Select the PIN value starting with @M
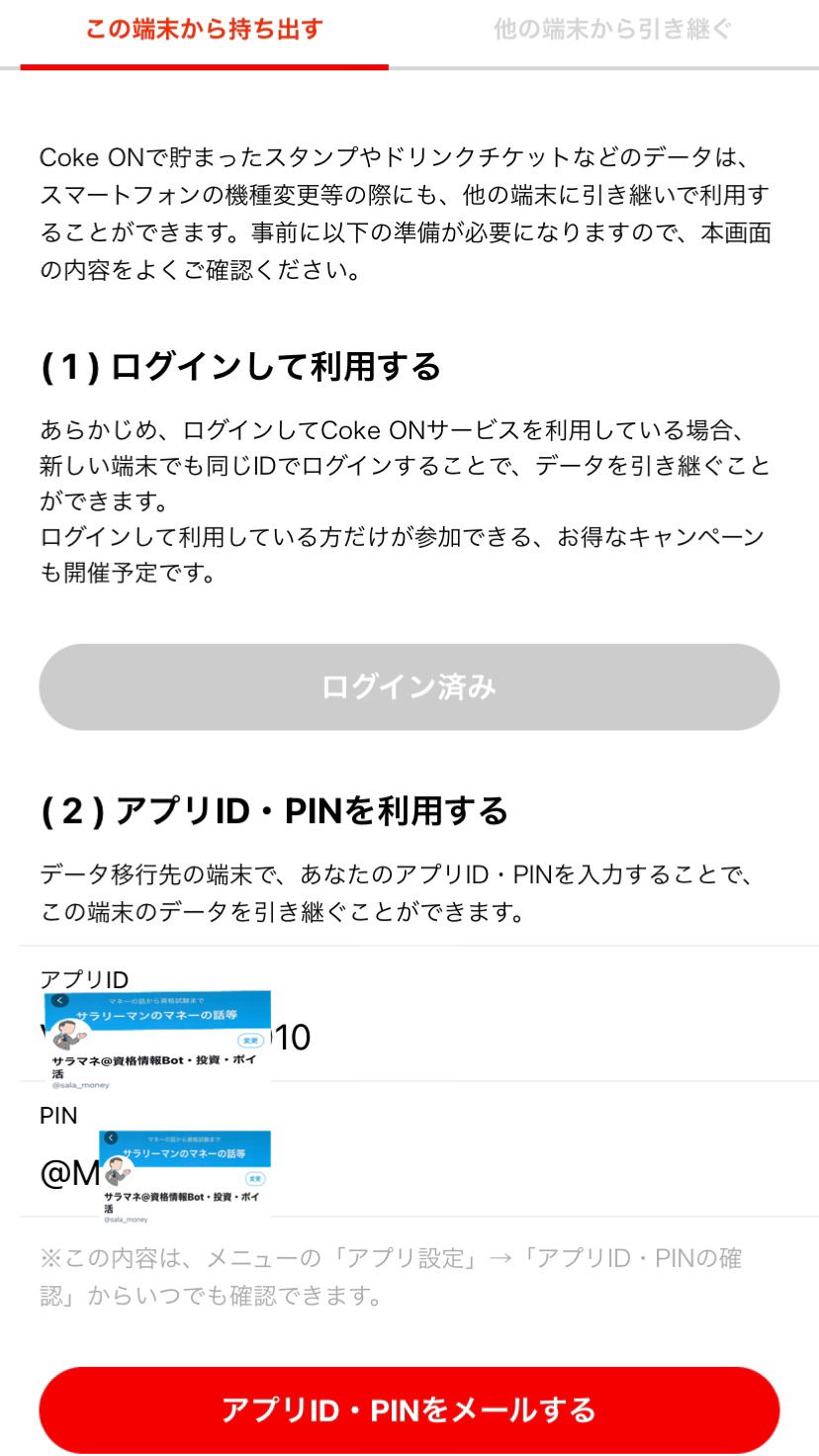 [x=69, y=1173]
